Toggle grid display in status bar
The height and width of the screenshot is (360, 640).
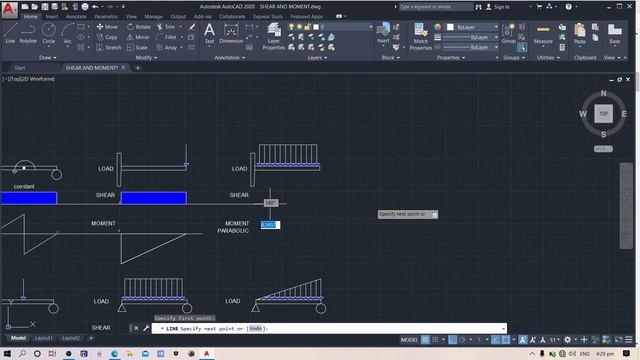tap(425, 340)
